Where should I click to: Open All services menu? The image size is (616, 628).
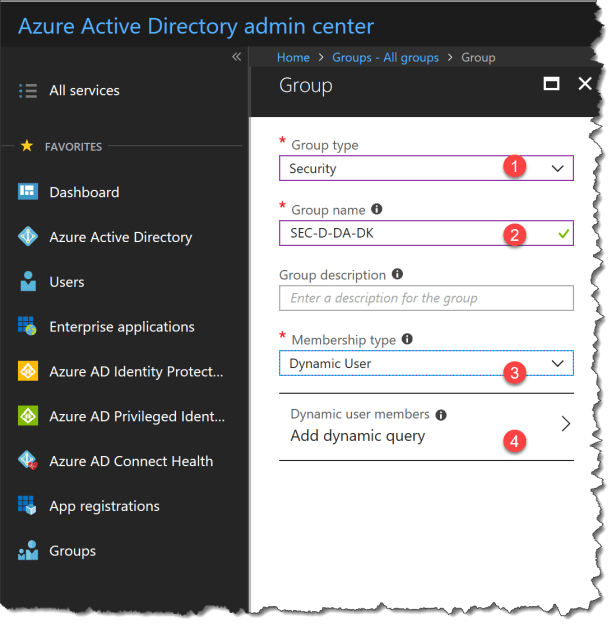pos(84,90)
